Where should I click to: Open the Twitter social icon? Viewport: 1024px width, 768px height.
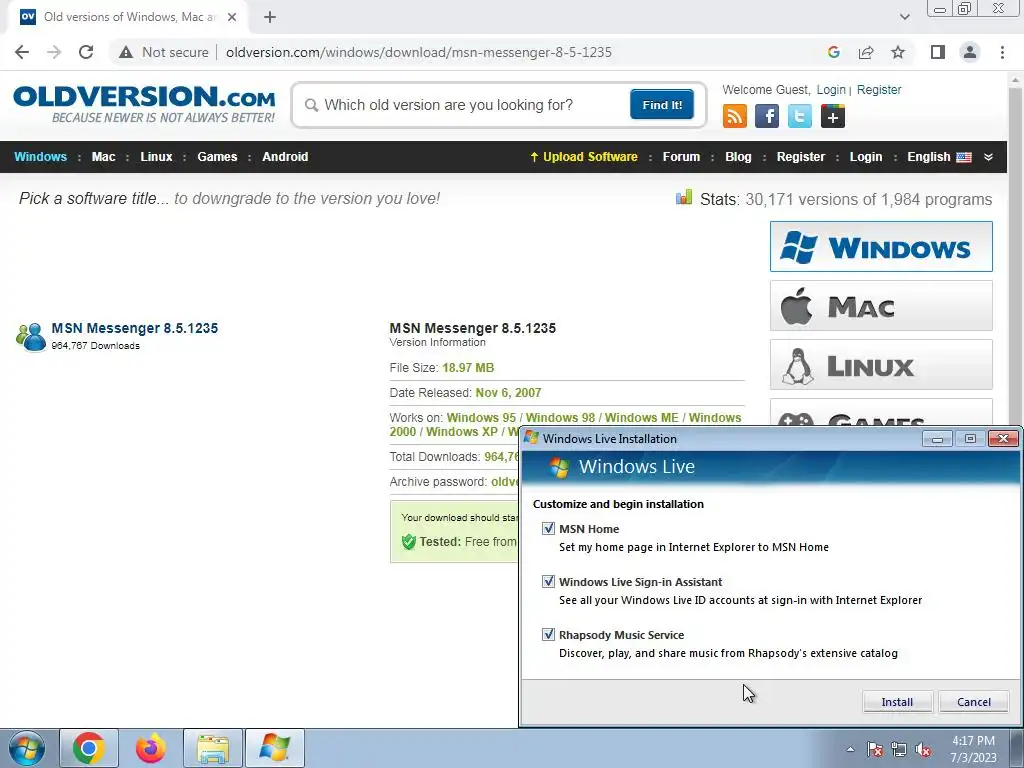click(x=799, y=116)
